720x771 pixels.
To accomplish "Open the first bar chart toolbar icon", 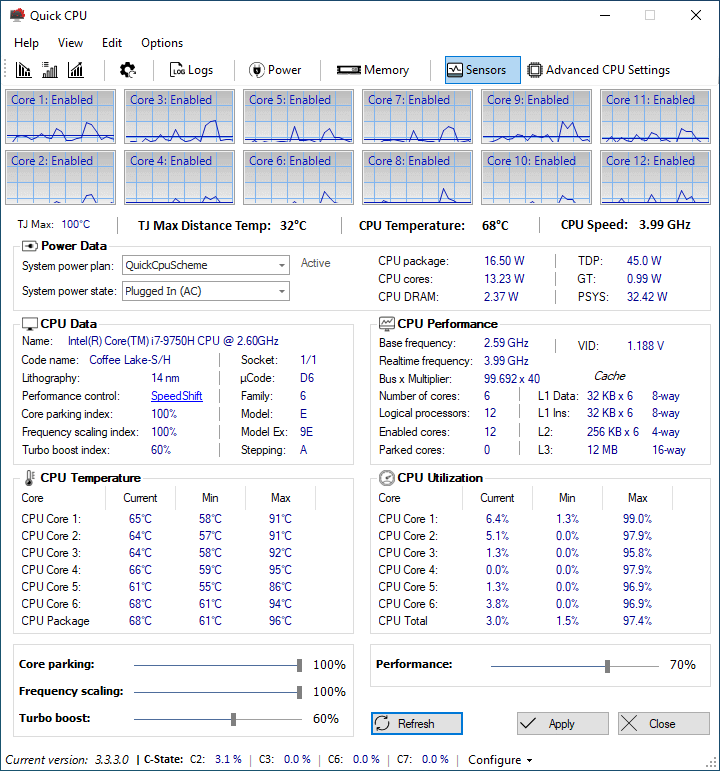I will (23, 70).
